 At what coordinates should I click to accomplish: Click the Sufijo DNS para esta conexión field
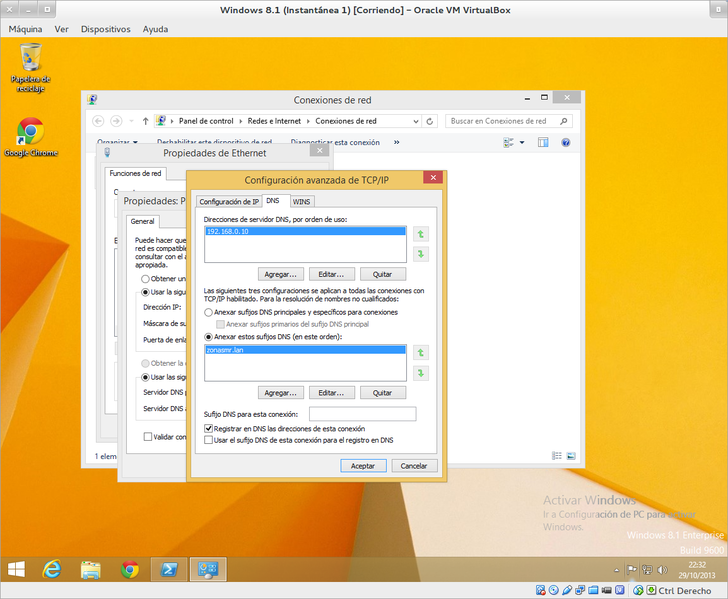[363, 414]
